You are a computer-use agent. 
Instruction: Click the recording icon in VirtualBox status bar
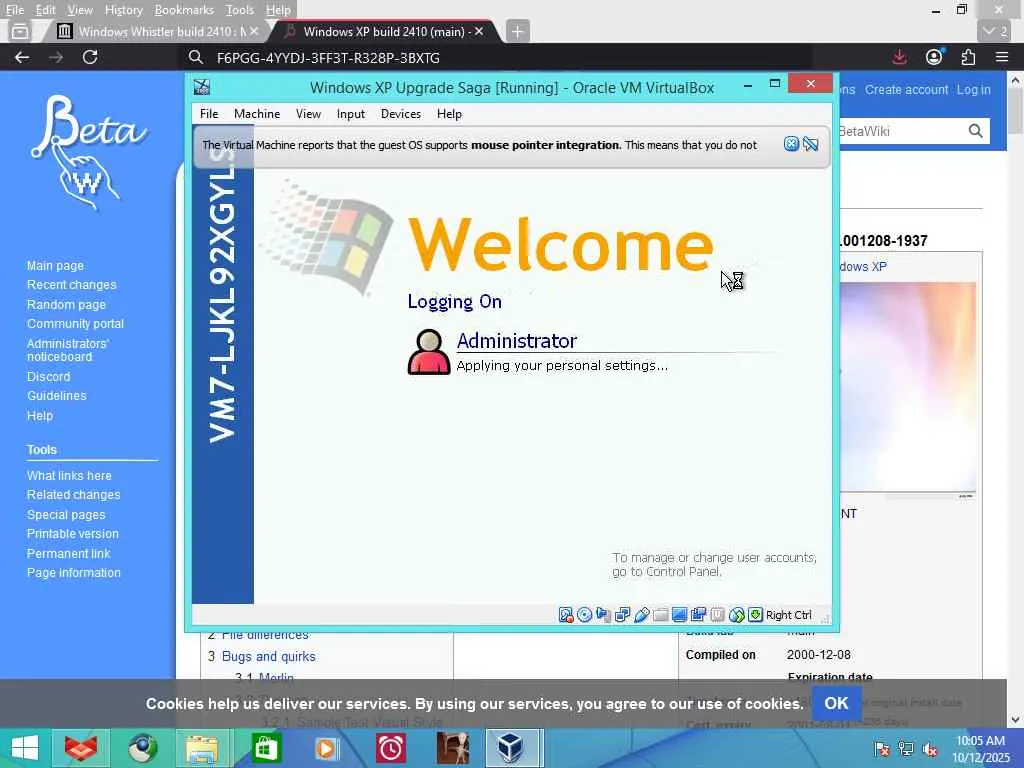[x=698, y=615]
